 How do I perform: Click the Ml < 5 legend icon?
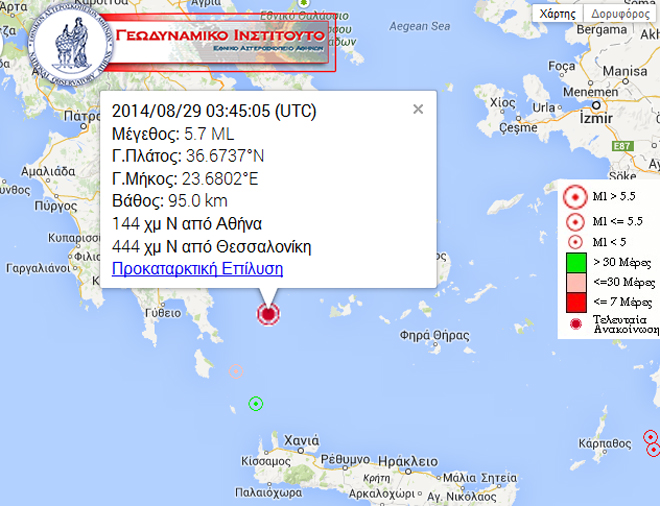tap(575, 242)
